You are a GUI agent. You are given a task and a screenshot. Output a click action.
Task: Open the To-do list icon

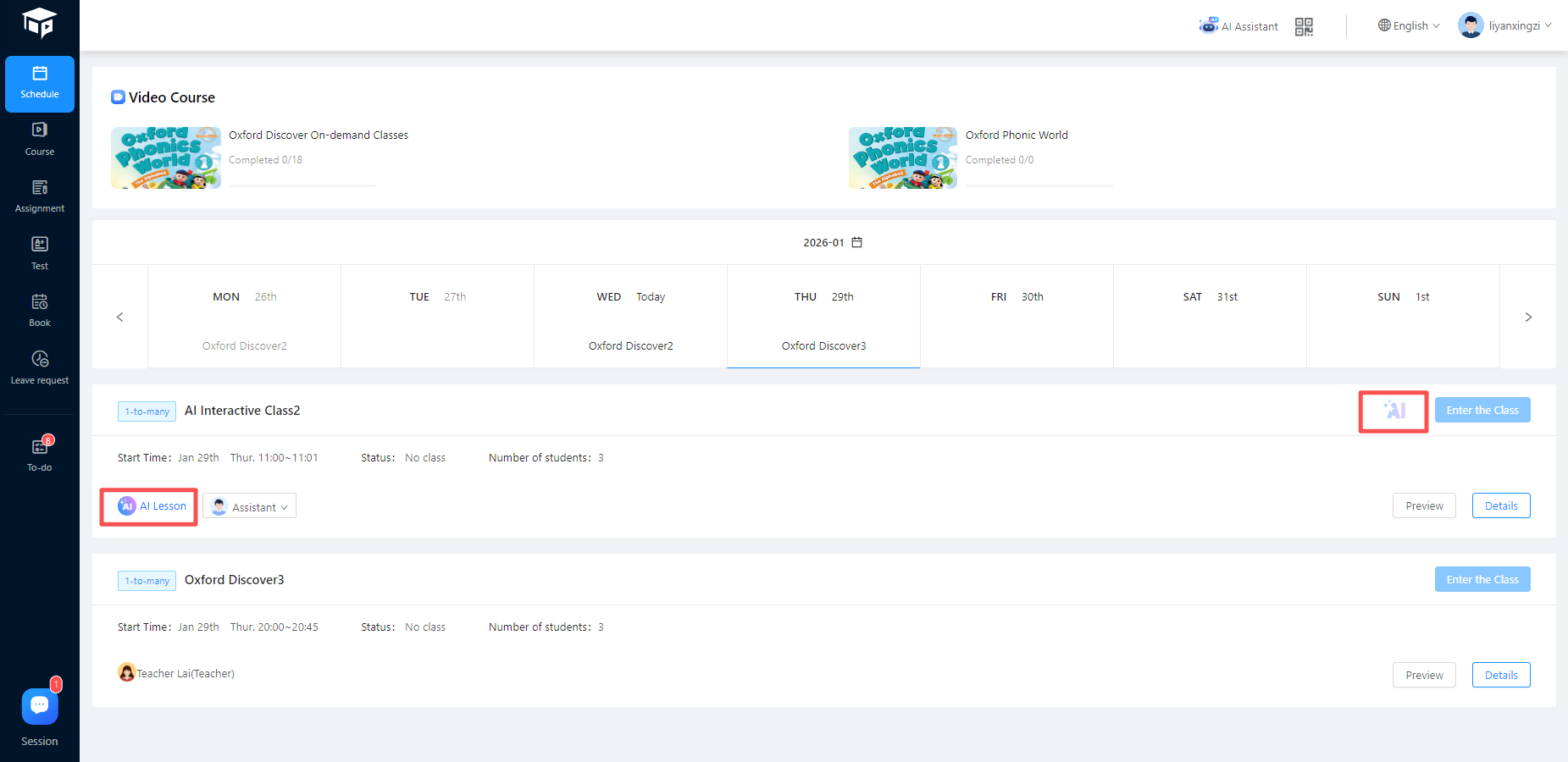(40, 447)
